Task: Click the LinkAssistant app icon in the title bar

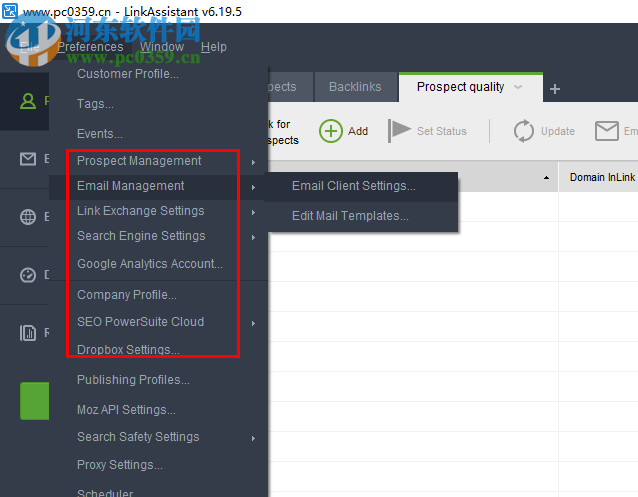Action: pyautogui.click(x=10, y=11)
